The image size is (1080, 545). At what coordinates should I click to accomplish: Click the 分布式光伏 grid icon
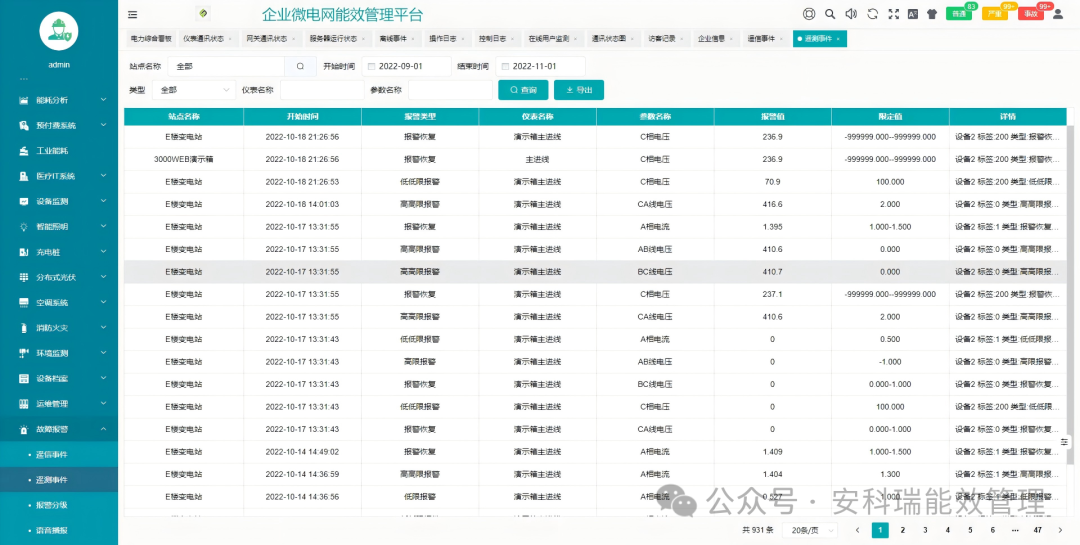click(x=23, y=277)
